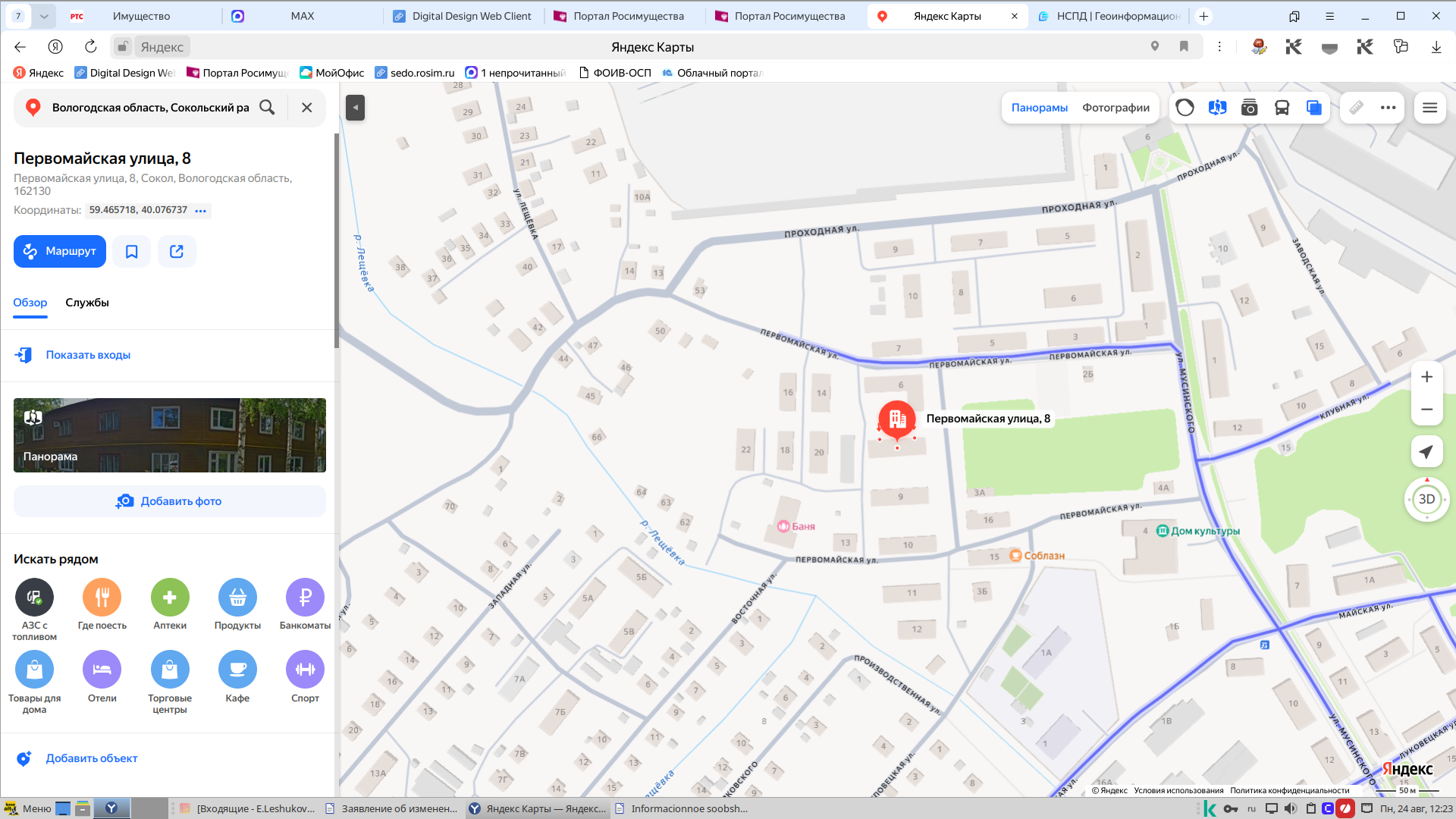1456x819 pixels.
Task: Focus the map search input field
Action: click(150, 108)
